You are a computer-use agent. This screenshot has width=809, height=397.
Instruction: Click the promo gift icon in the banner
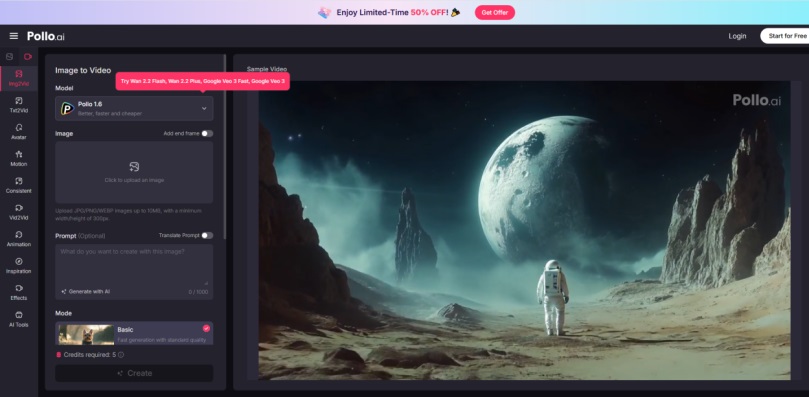tap(324, 12)
